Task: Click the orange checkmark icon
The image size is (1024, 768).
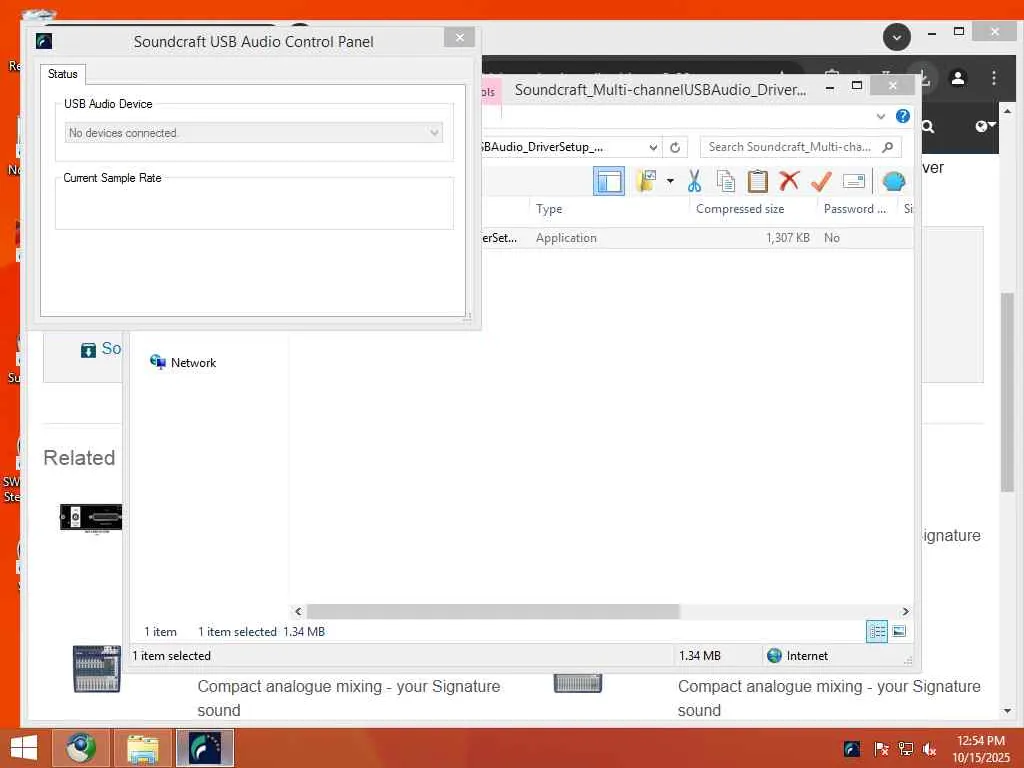Action: (821, 181)
